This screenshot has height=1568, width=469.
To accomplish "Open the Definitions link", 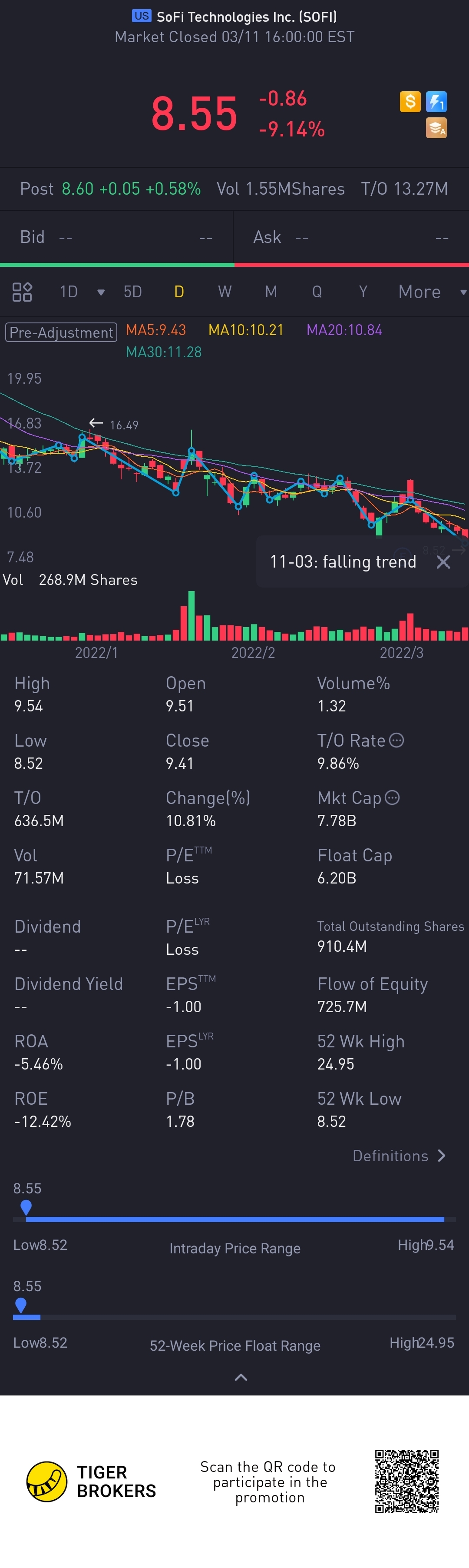I will [399, 1155].
